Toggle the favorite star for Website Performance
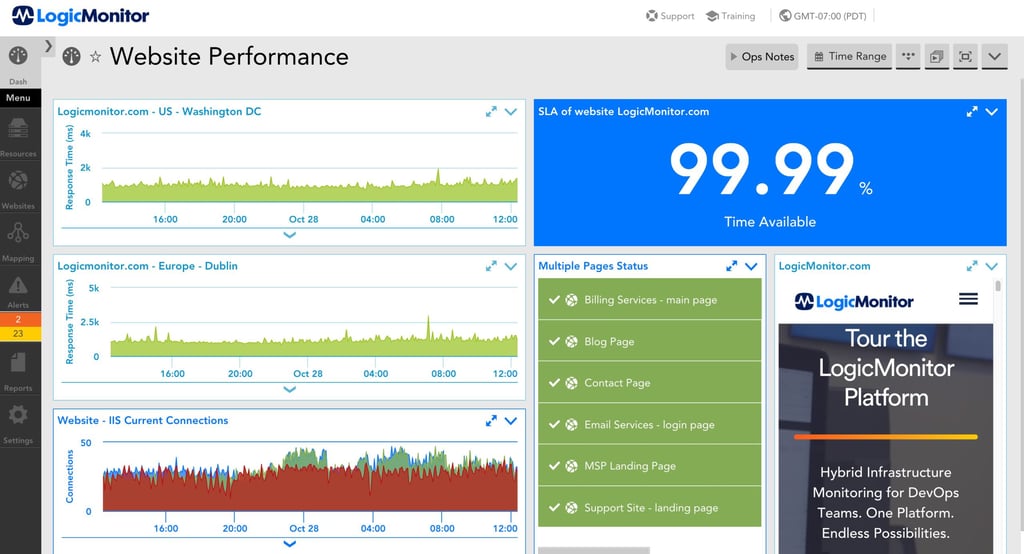 pos(96,57)
